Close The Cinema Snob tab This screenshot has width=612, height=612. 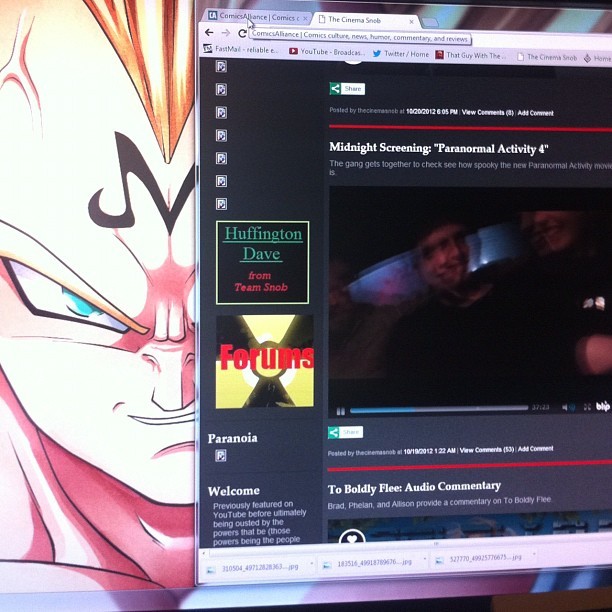coord(411,22)
